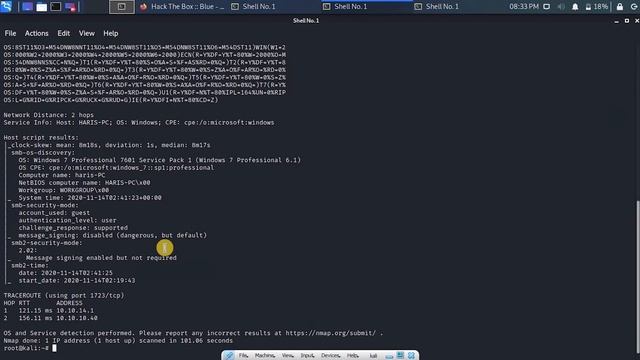Screen dimensions: 640x360
Task: Close the Shell No. 1 window
Action: tap(636, 21)
